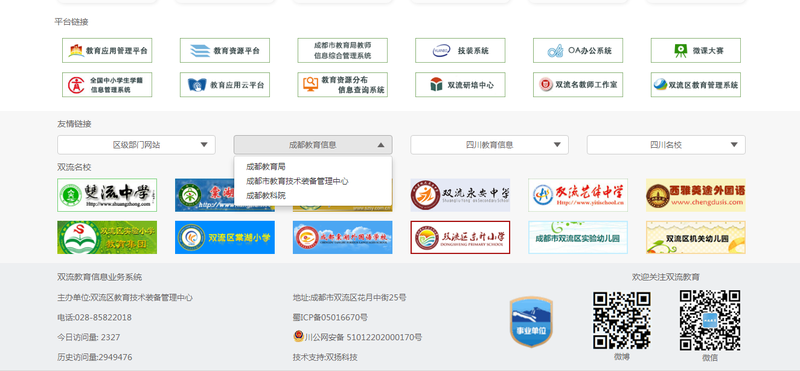
Task: Open 双流名教师工作室 platform link
Action: tap(578, 85)
